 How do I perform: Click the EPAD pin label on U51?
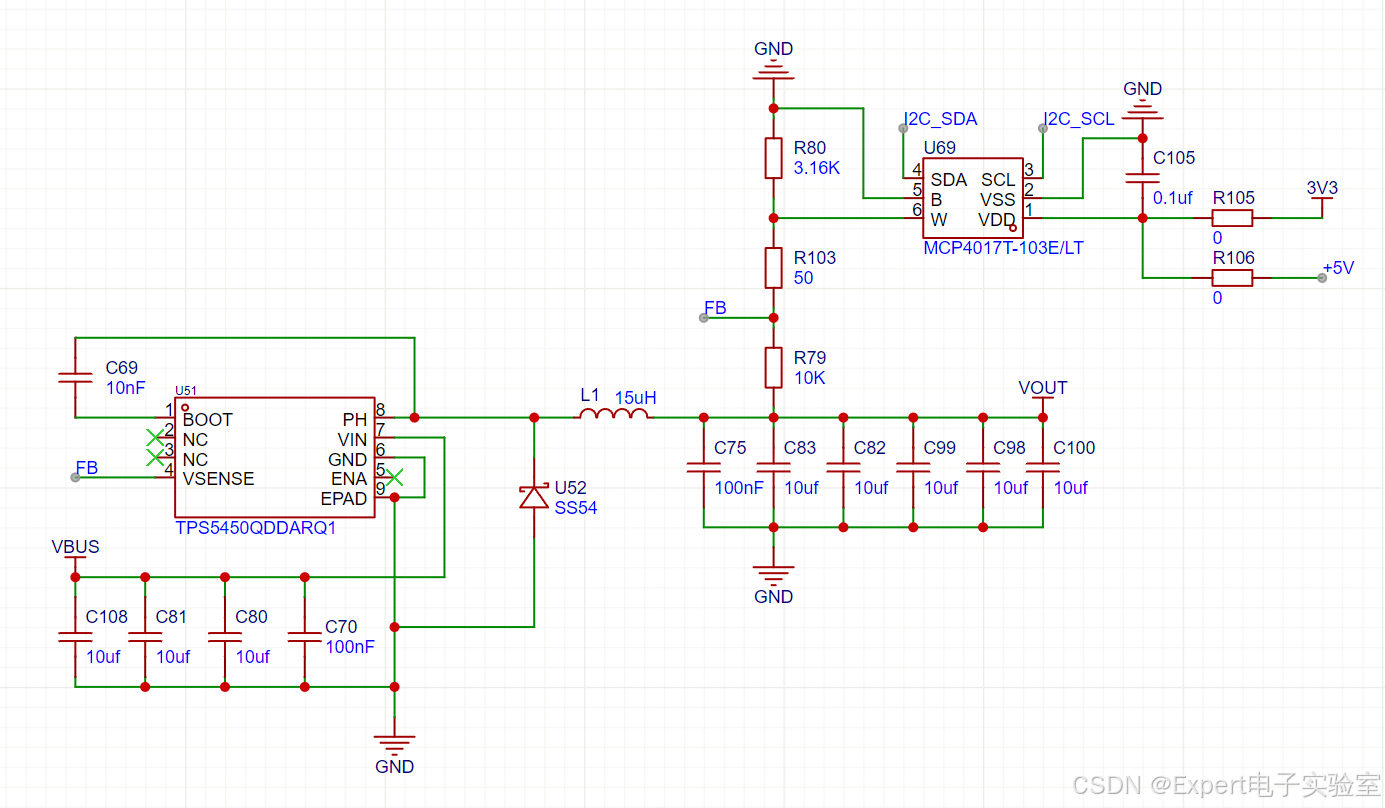[x=344, y=499]
